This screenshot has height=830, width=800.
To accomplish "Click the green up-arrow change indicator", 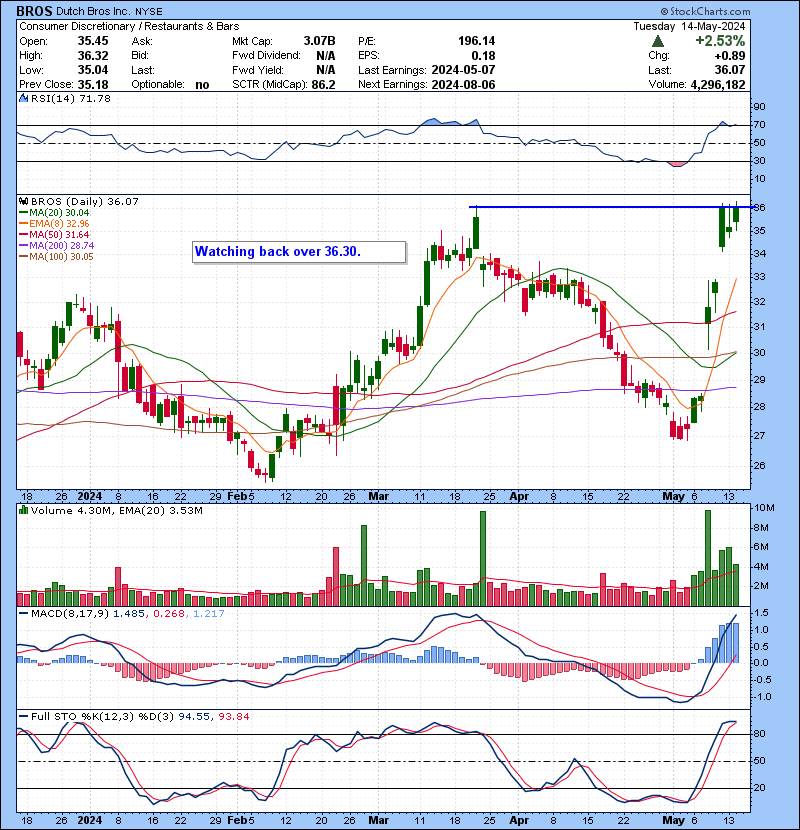I will 658,41.
